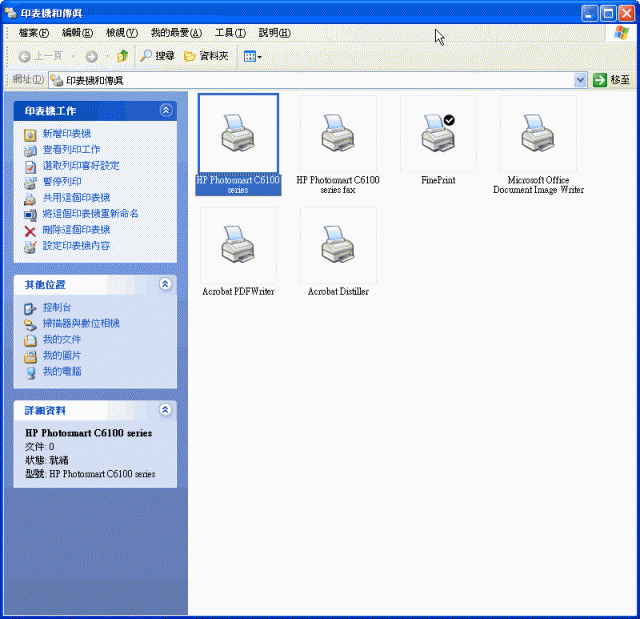Screen dimensions: 640x619
Task: Open the 我的最愛(A) menu
Action: point(176,33)
